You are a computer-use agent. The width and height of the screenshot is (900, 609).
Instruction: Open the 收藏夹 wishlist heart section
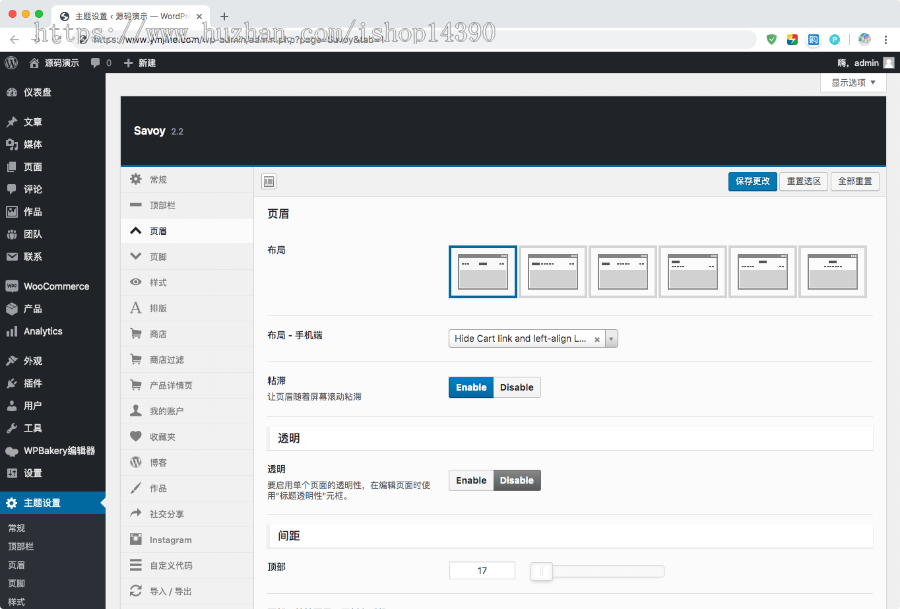[162, 437]
